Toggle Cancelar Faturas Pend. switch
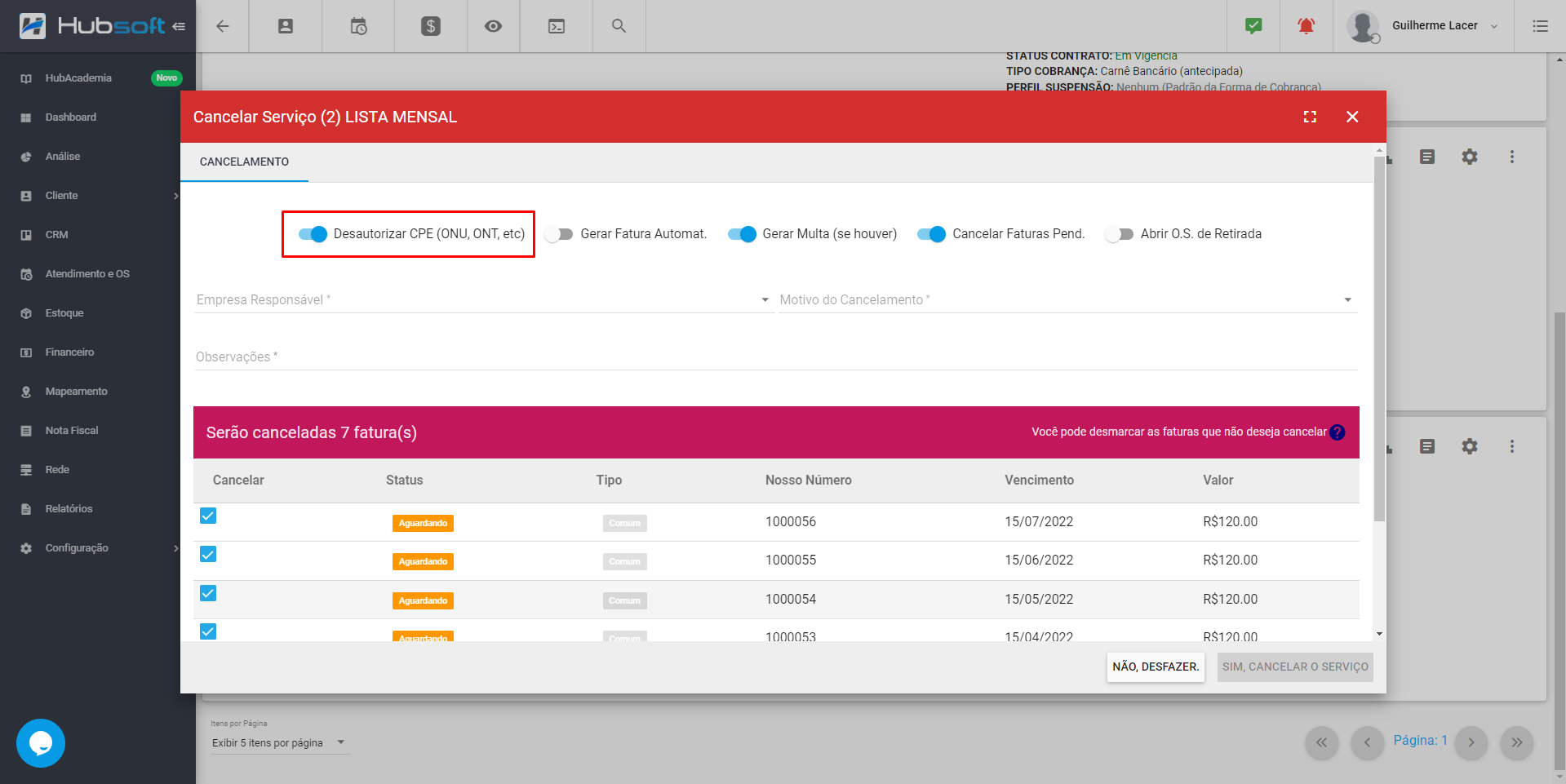The width and height of the screenshot is (1566, 784). (931, 234)
